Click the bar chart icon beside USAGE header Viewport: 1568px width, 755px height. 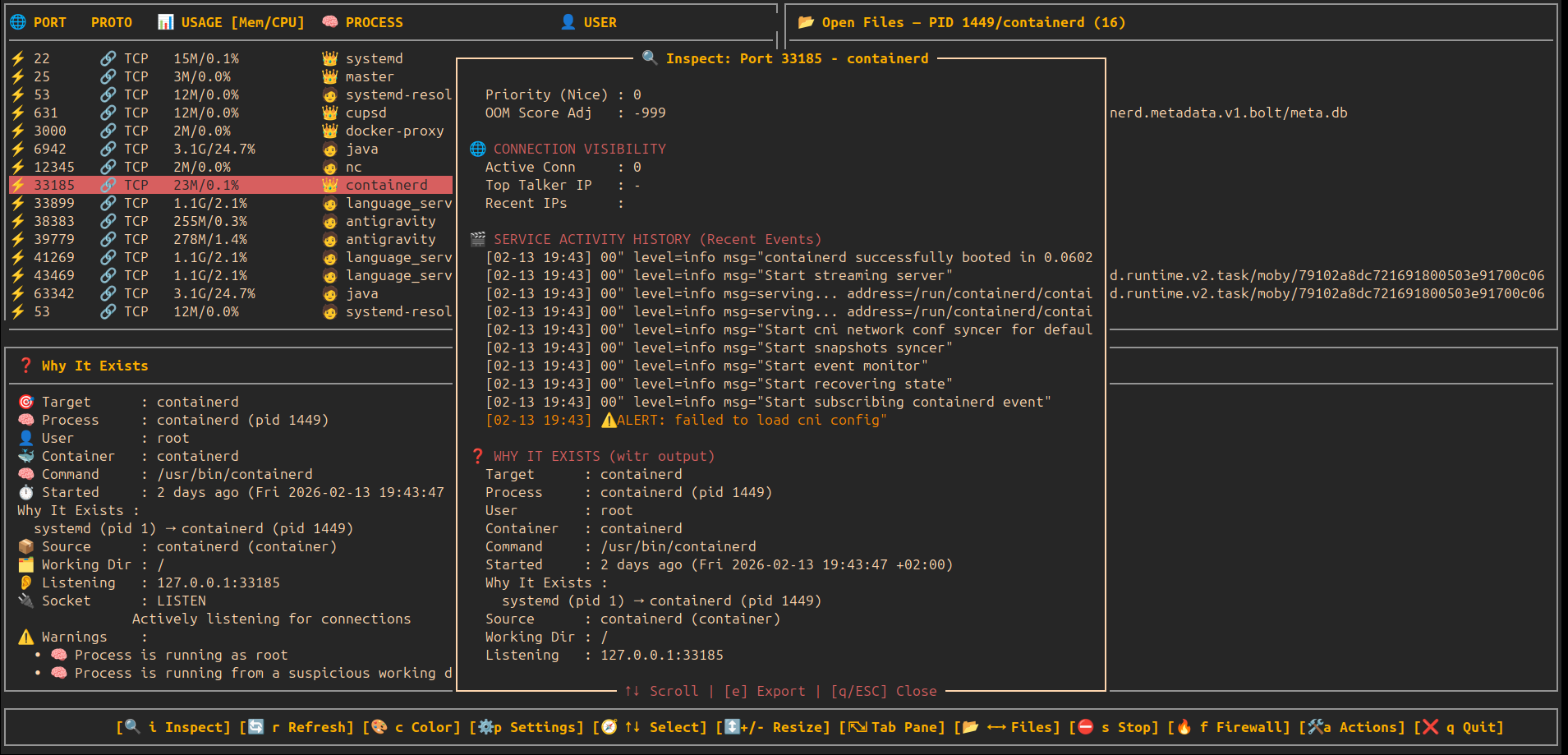pos(165,22)
